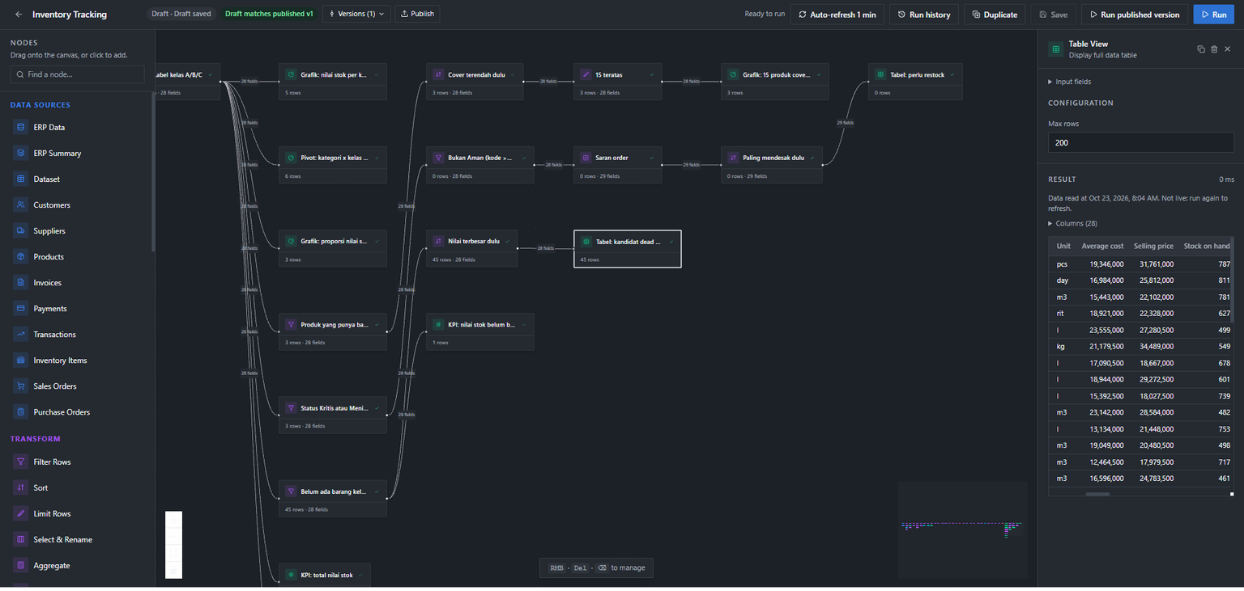Open the 'Bukan Aman' node chevron
The image size is (1244, 591).
click(524, 158)
